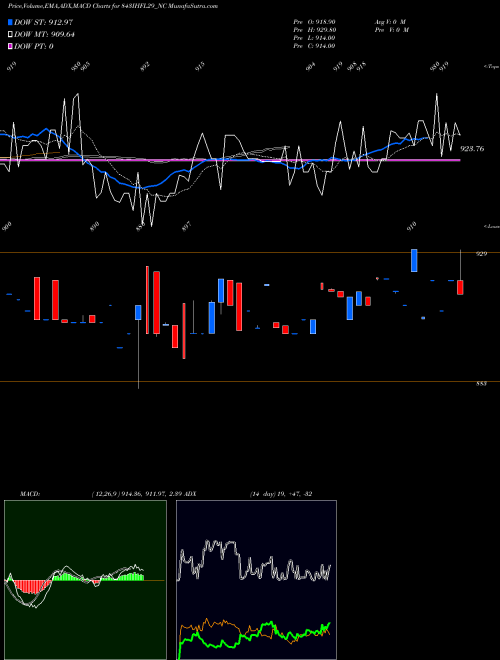The image size is (500, 660).
Task: Click the 'Pre H: 929.80' value
Action: click(314, 30)
